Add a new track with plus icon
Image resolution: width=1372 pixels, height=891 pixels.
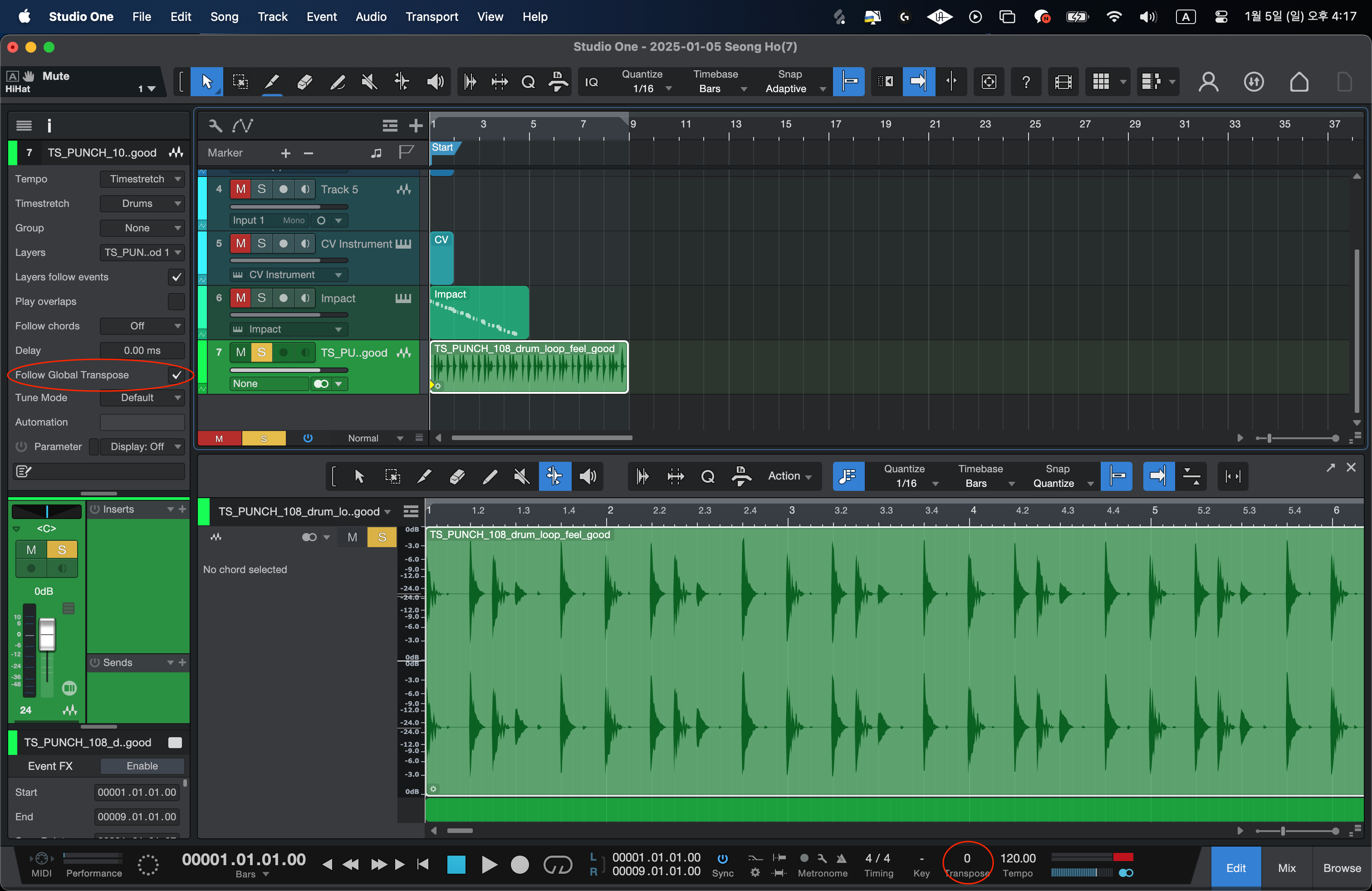coord(415,125)
